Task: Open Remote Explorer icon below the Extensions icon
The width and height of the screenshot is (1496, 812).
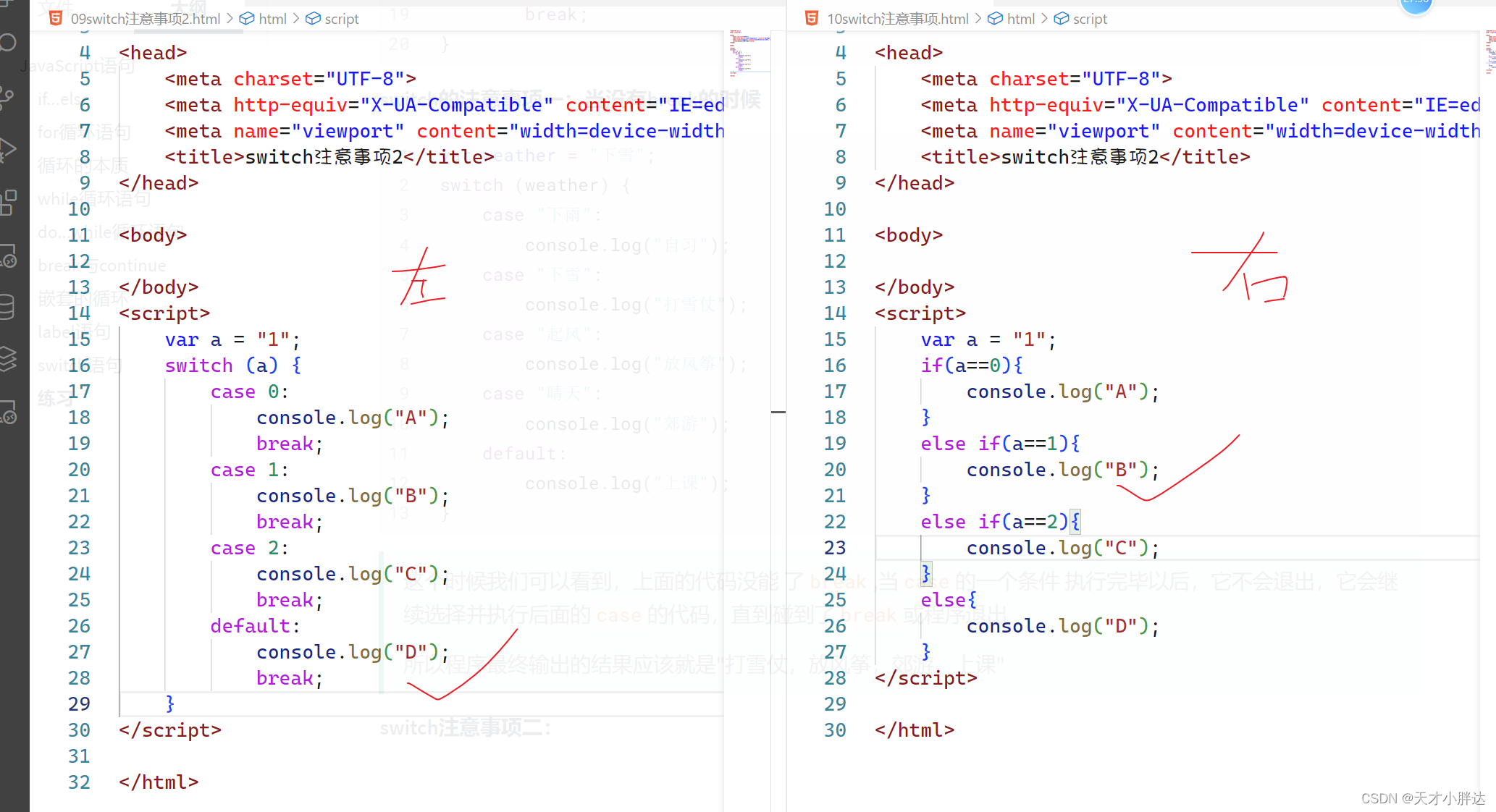Action: (9, 255)
